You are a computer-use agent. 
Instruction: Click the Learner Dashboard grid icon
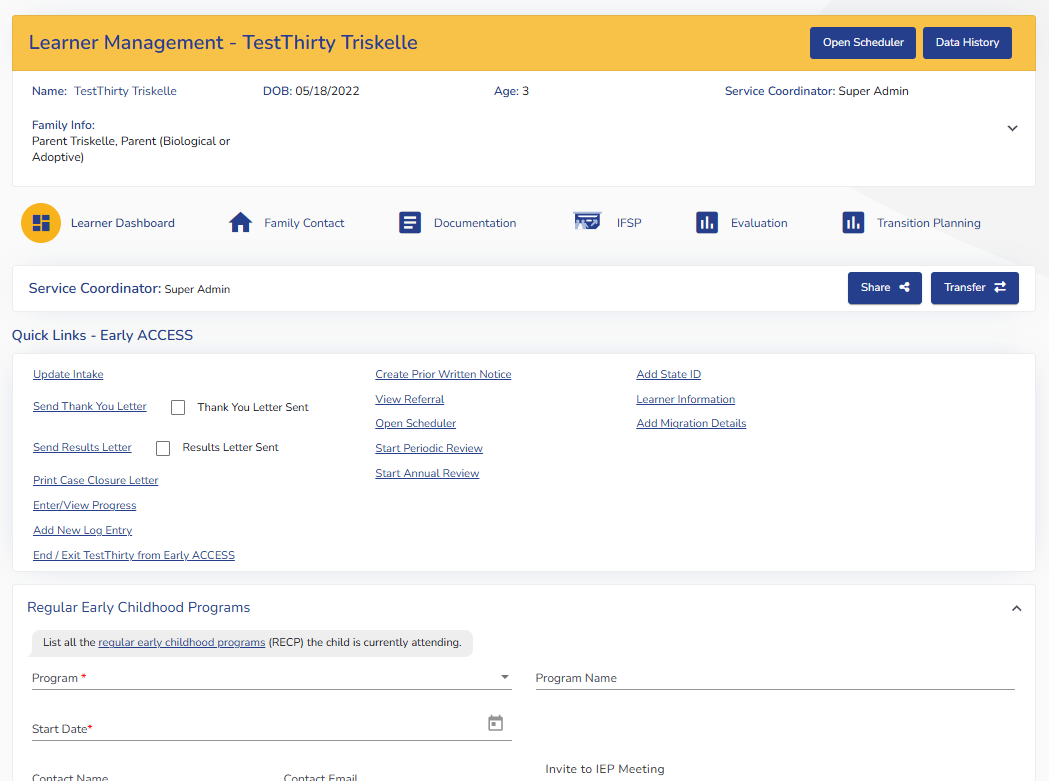pyautogui.click(x=41, y=223)
